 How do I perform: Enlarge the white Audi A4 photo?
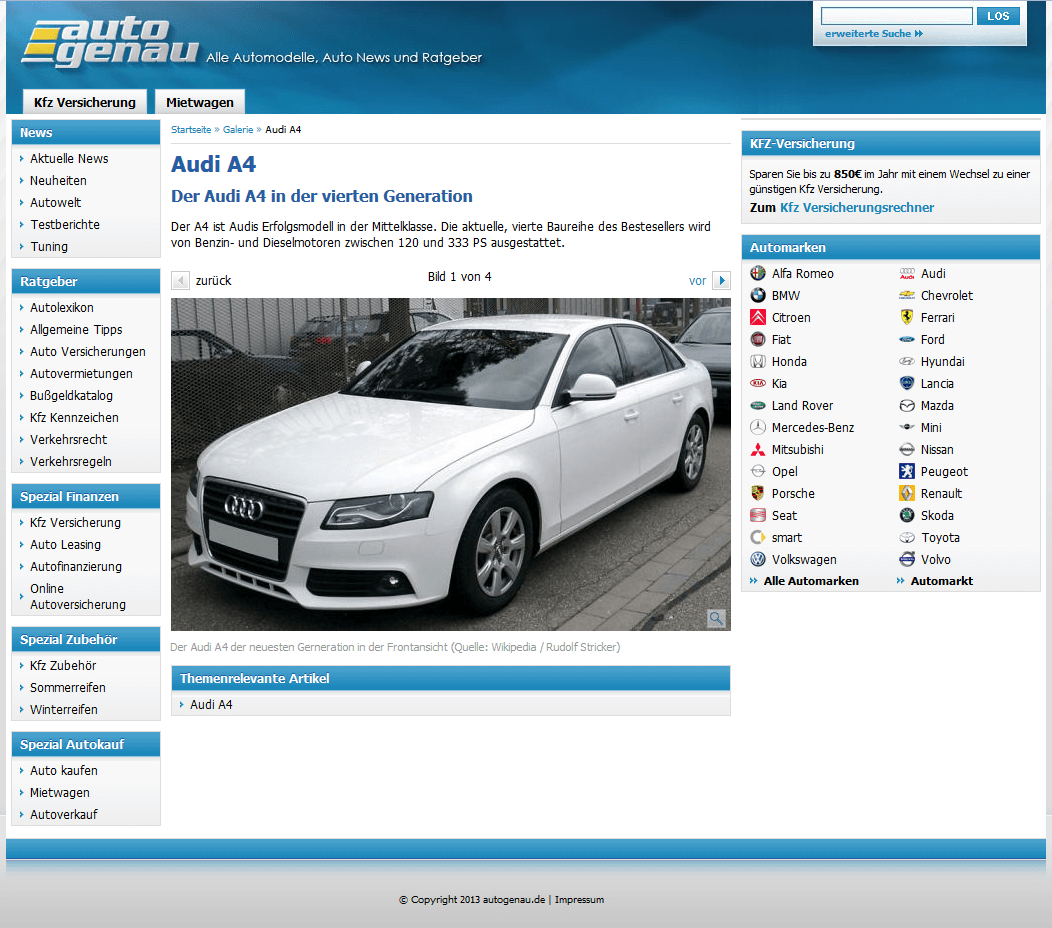click(x=450, y=464)
